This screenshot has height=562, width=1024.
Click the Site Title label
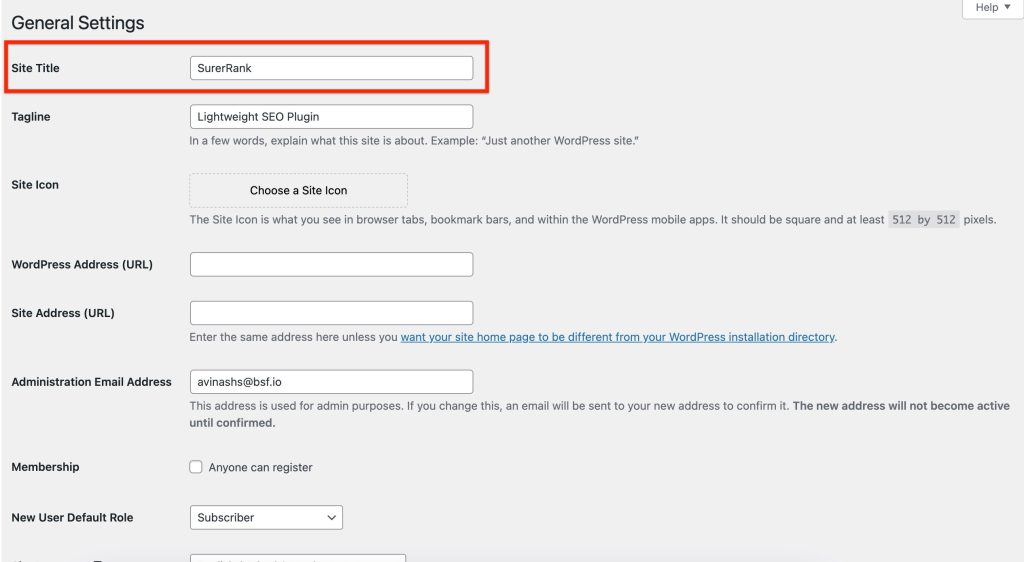click(36, 68)
